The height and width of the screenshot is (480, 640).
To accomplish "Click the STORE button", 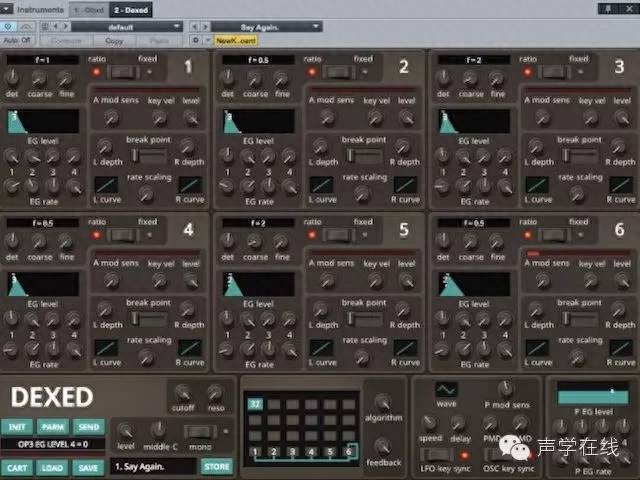I will pyautogui.click(x=217, y=467).
